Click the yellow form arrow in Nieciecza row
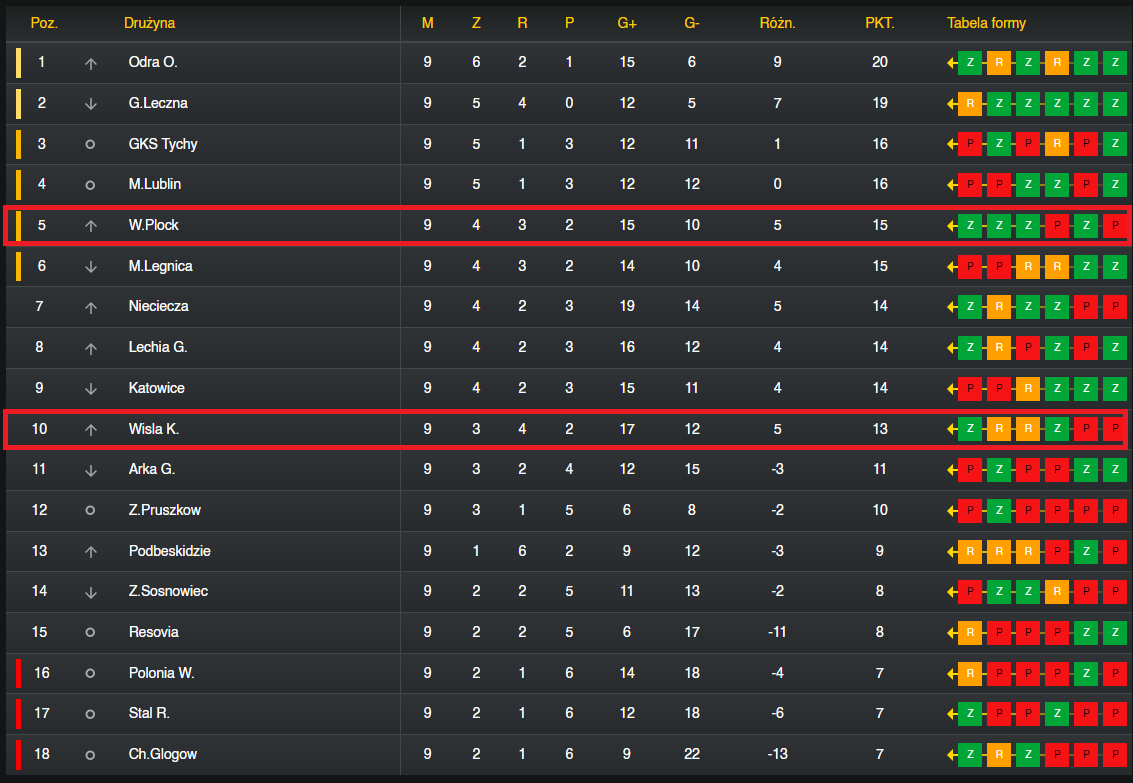 (952, 307)
